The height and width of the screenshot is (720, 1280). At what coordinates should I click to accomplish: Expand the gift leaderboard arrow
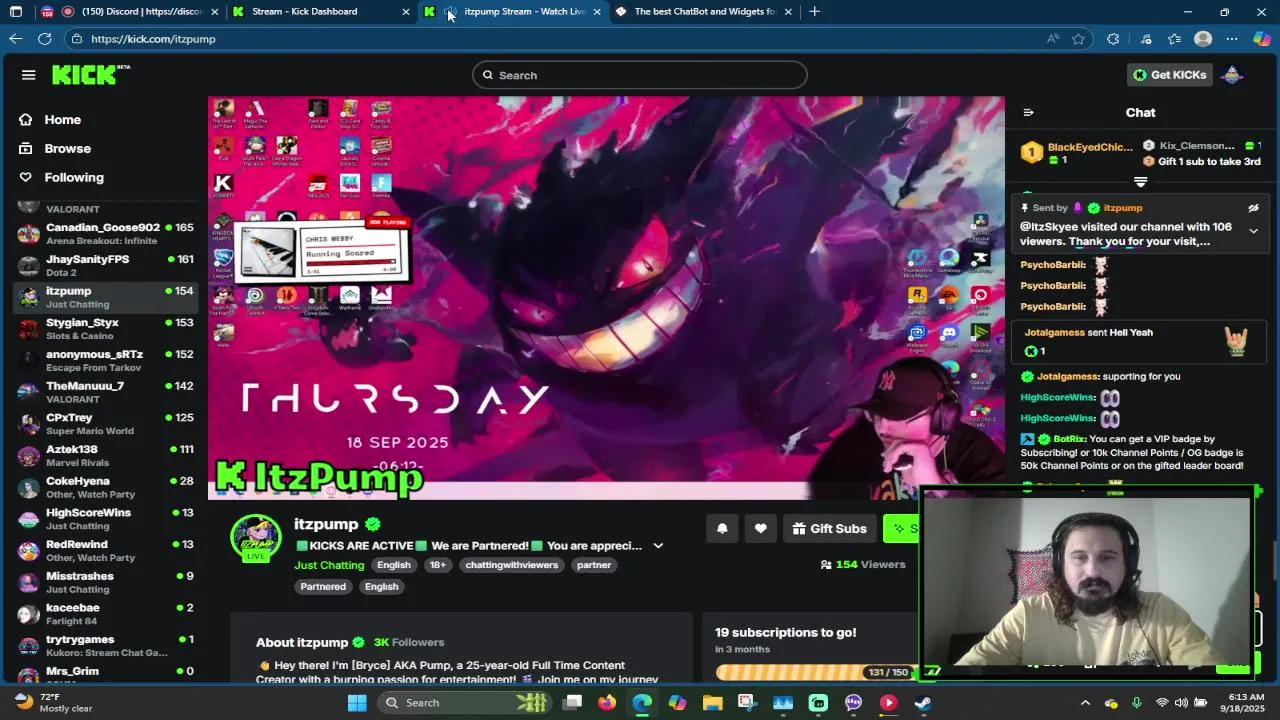pos(1140,182)
